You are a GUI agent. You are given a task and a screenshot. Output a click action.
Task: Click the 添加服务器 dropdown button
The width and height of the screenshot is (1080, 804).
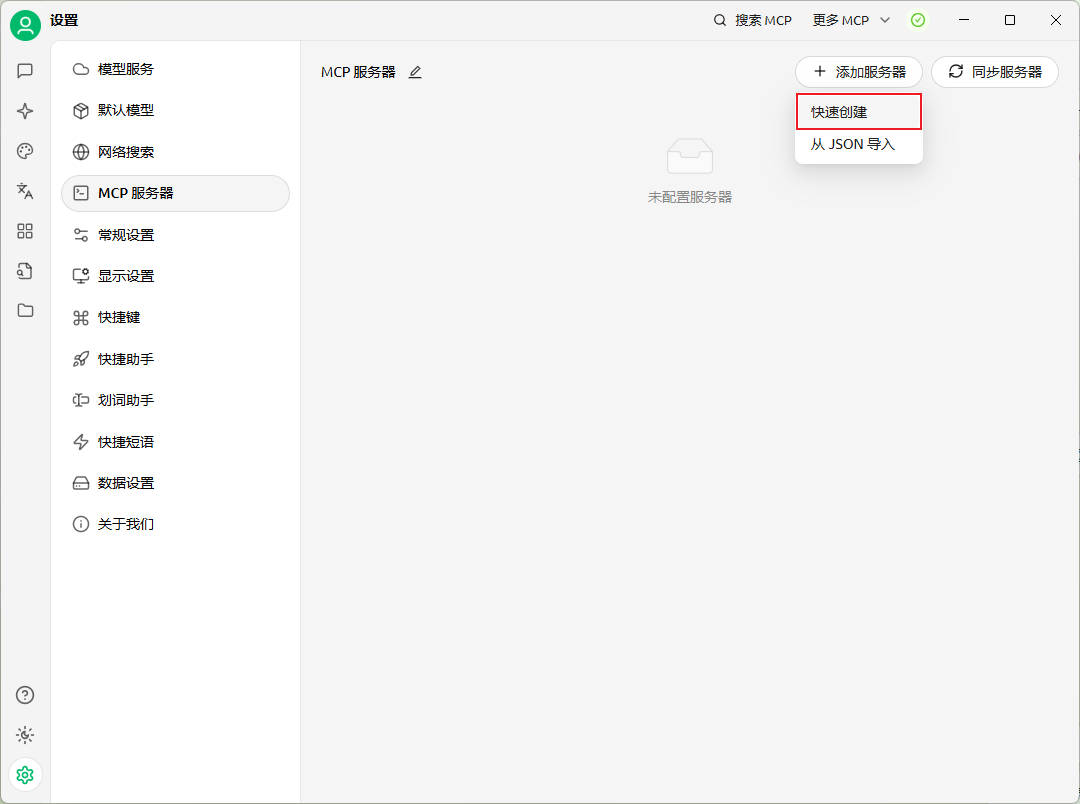pos(859,72)
